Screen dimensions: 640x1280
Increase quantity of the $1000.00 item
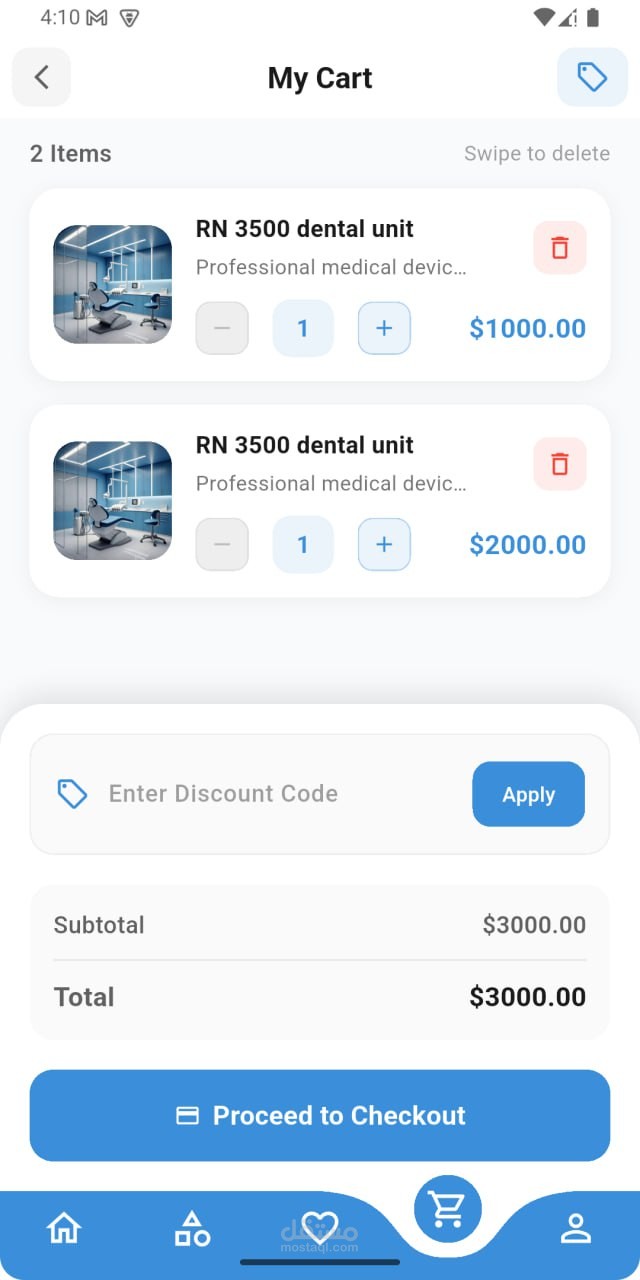tap(384, 328)
